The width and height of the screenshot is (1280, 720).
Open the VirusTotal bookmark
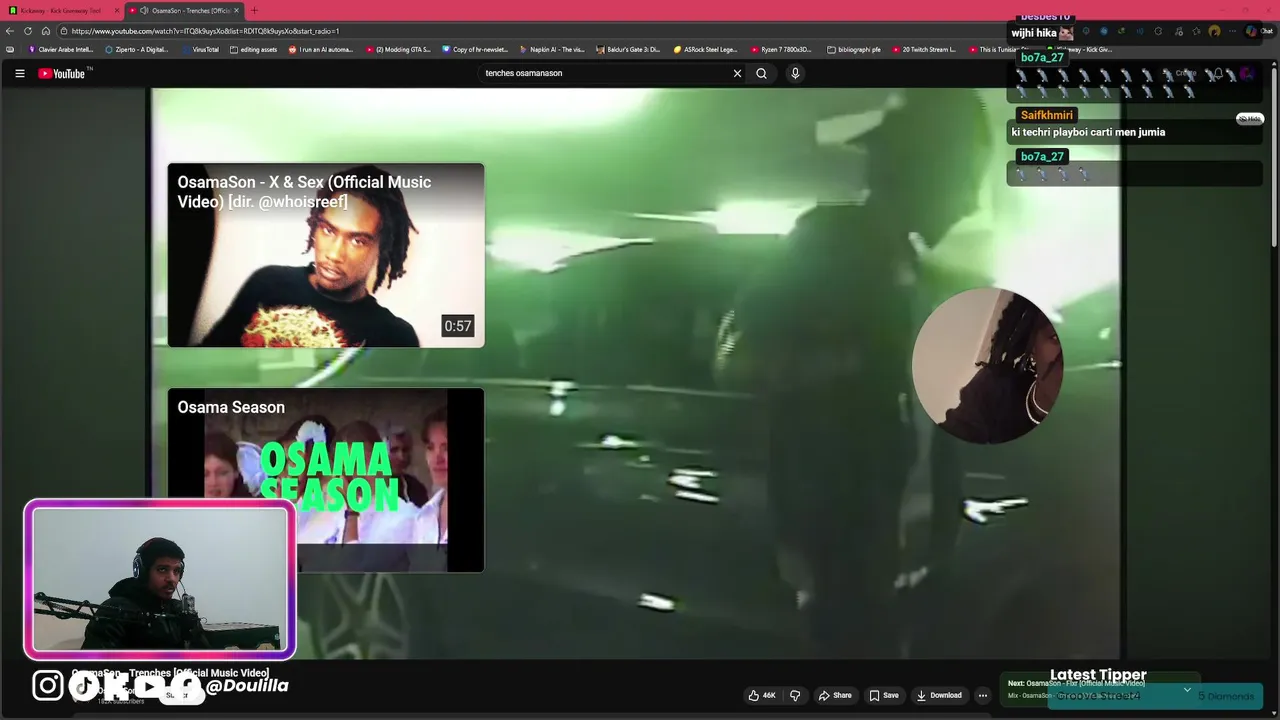(x=200, y=49)
